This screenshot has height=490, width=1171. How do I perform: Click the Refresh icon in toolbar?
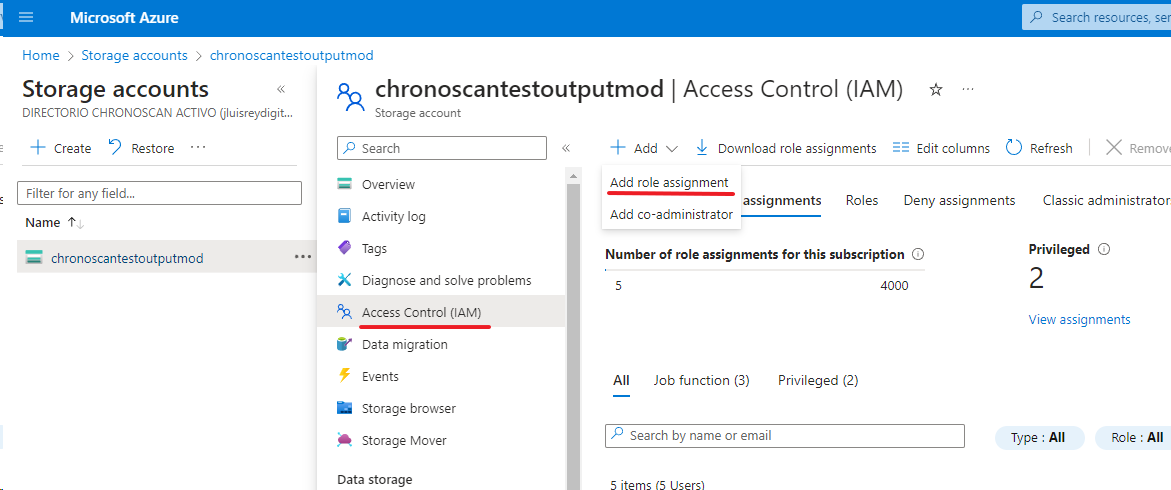pyautogui.click(x=1014, y=148)
